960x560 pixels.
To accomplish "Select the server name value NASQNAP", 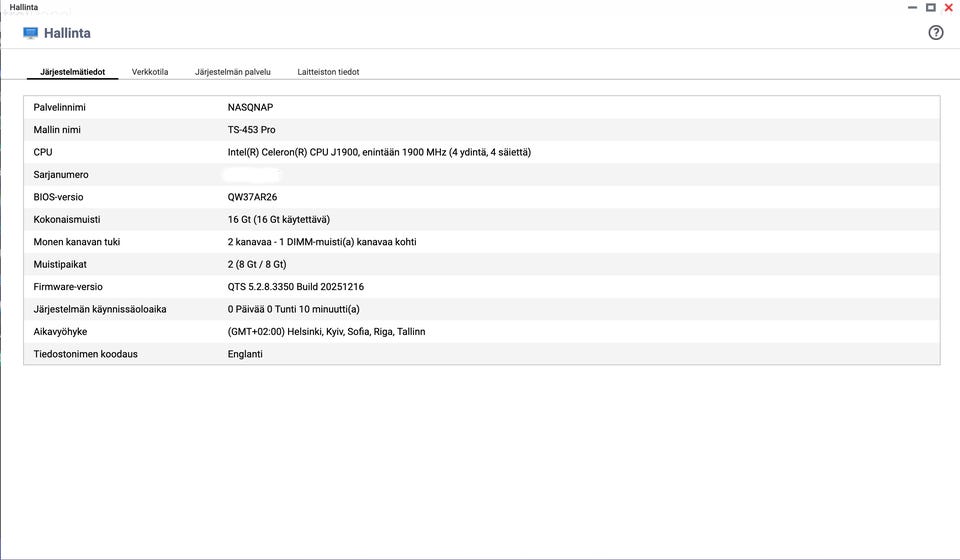I will 250,107.
